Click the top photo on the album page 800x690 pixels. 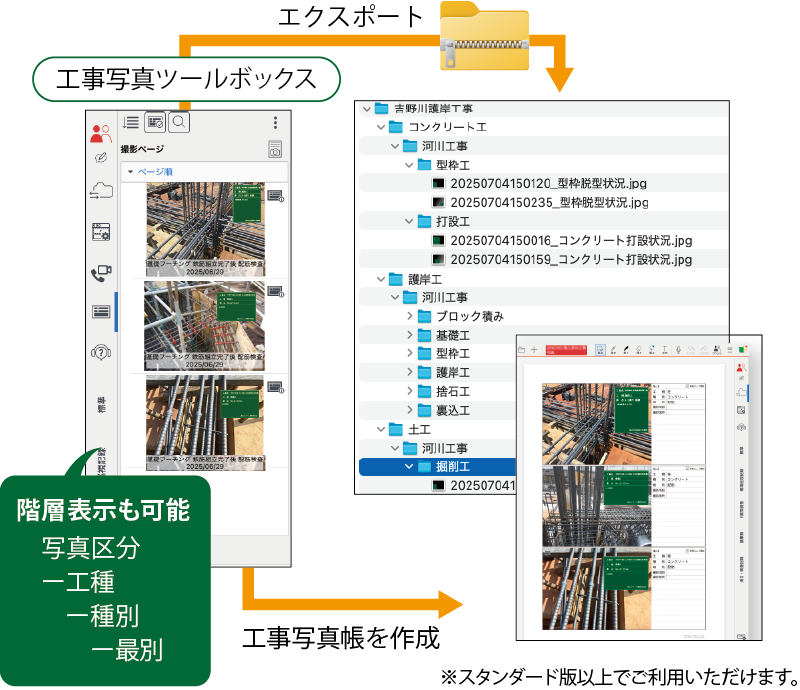click(596, 424)
